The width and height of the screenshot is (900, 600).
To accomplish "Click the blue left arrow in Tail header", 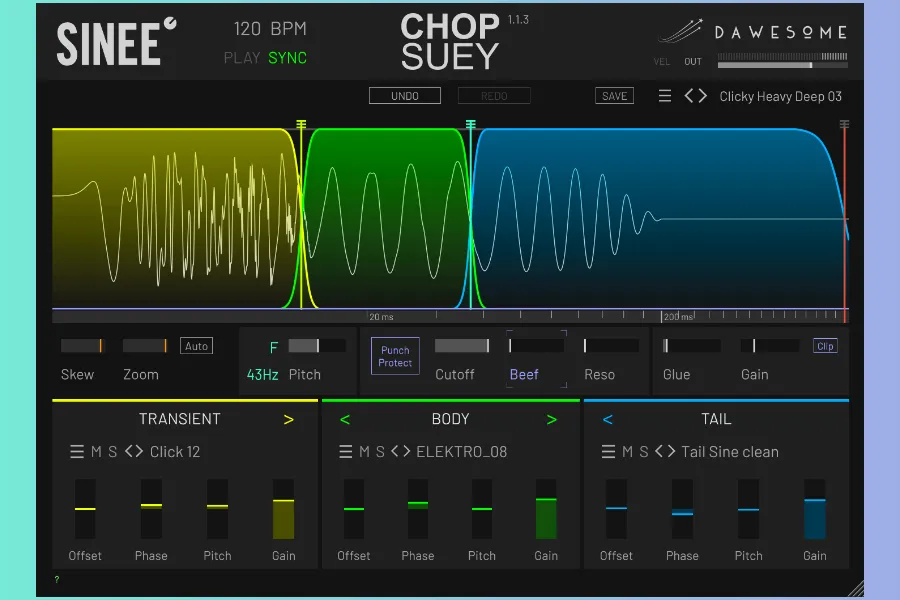I will (x=608, y=420).
